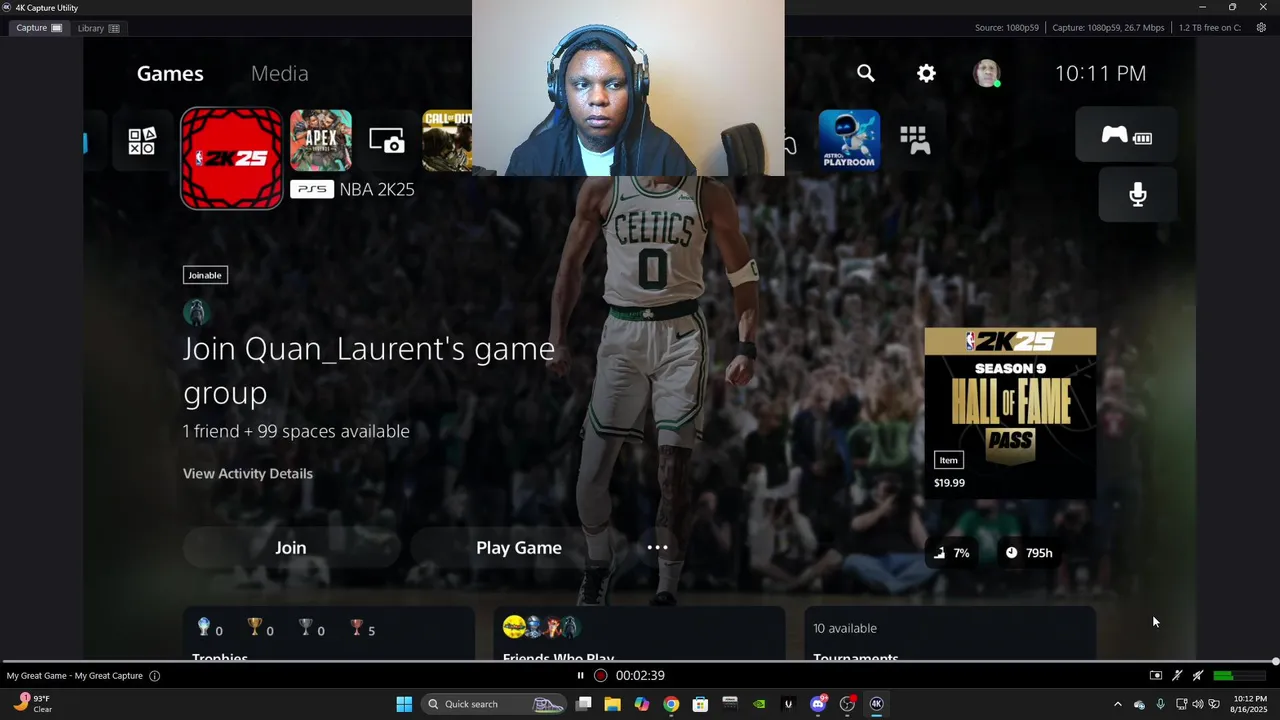The height and width of the screenshot is (720, 1280).
Task: Select the Call of Duty game tile
Action: 447,141
